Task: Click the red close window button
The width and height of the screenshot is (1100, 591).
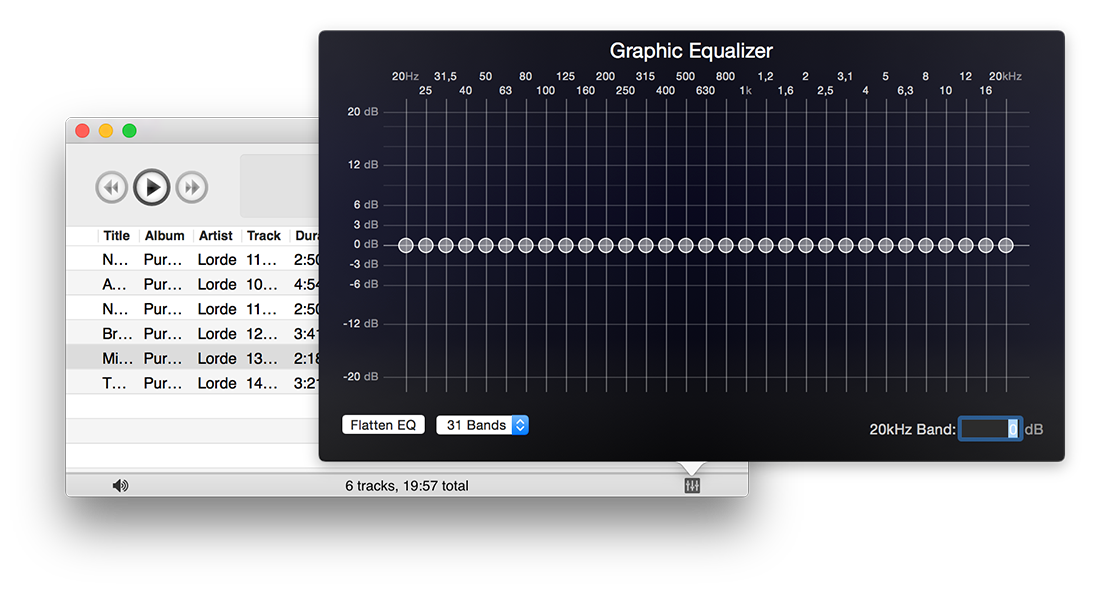Action: point(82,131)
